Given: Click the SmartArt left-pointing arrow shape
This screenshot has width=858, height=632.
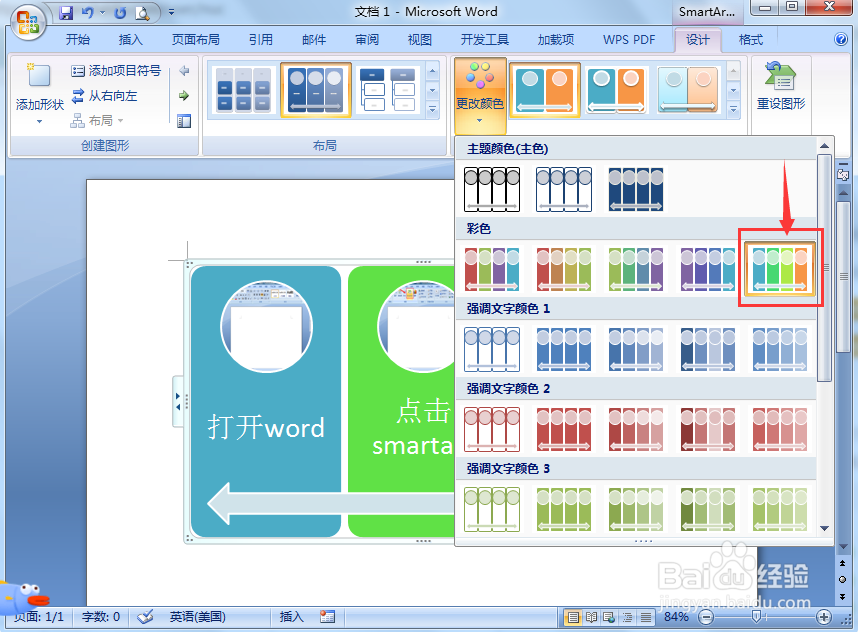Looking at the screenshot, I should [330, 503].
